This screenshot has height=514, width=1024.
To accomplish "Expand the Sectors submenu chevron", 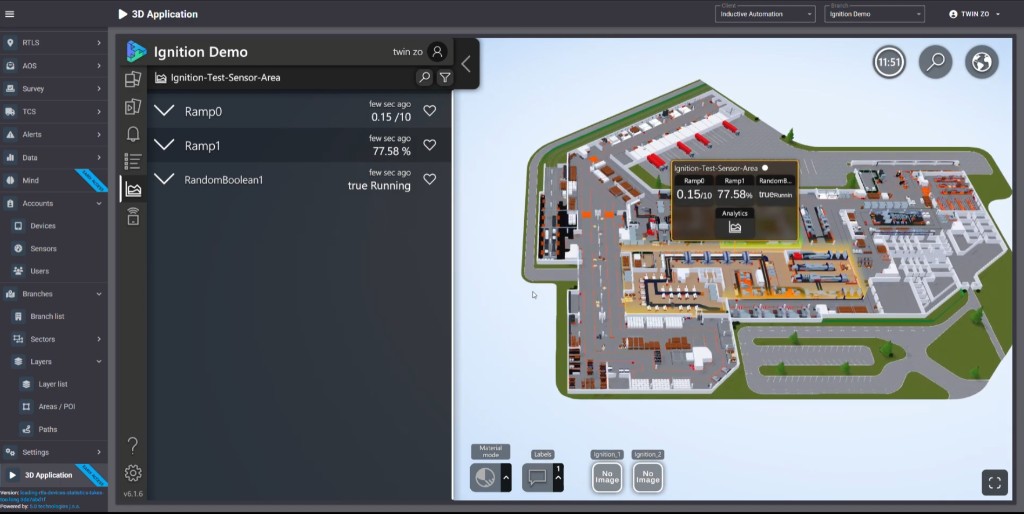I will [x=99, y=339].
